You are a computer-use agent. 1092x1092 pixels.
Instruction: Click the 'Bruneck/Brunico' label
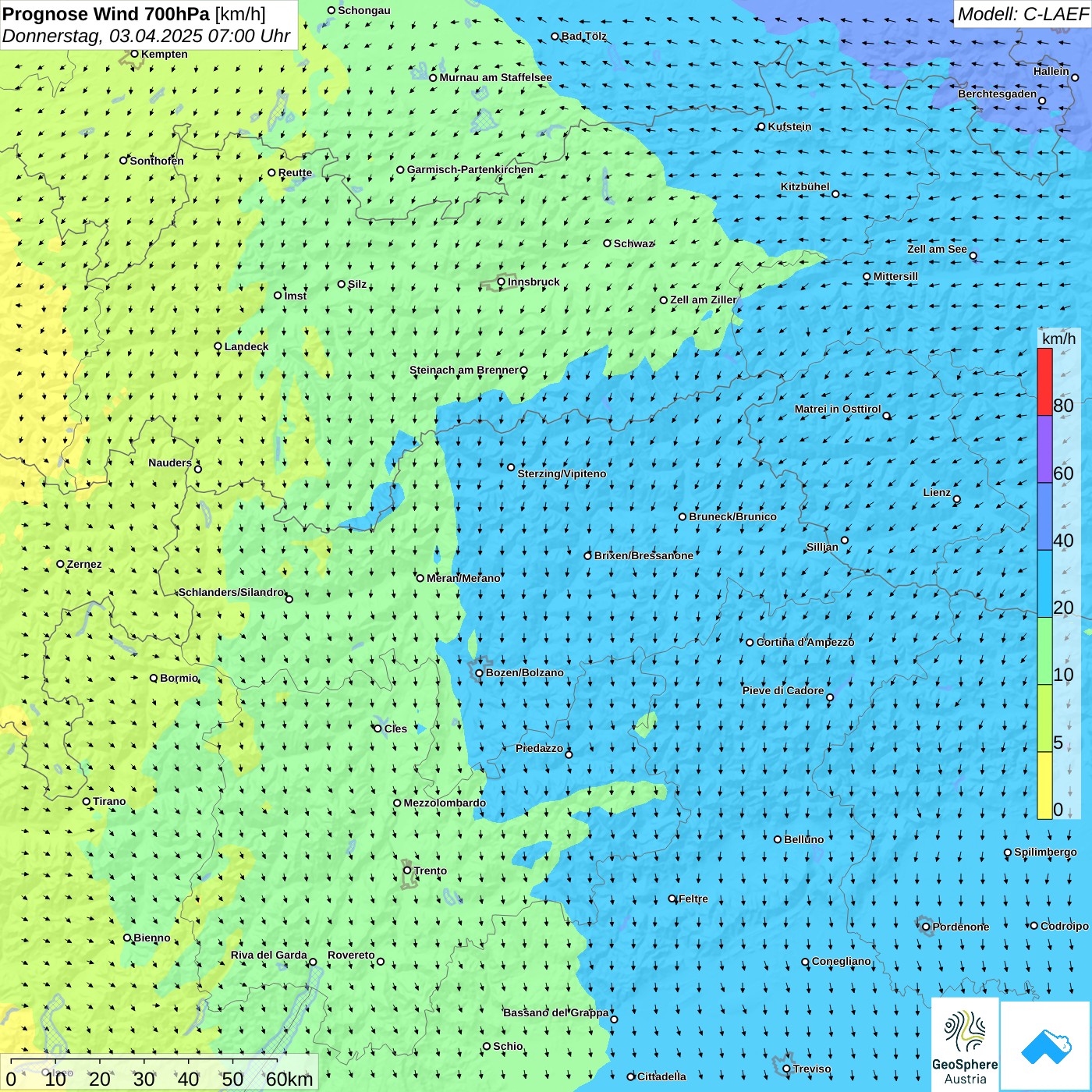[x=732, y=516]
